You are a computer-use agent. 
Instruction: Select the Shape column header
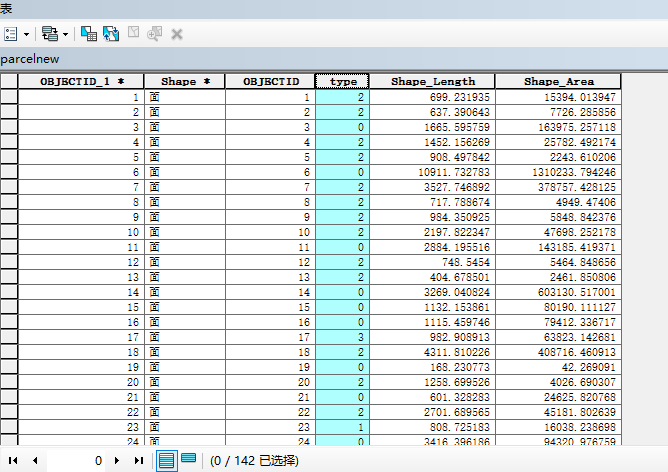tap(185, 81)
